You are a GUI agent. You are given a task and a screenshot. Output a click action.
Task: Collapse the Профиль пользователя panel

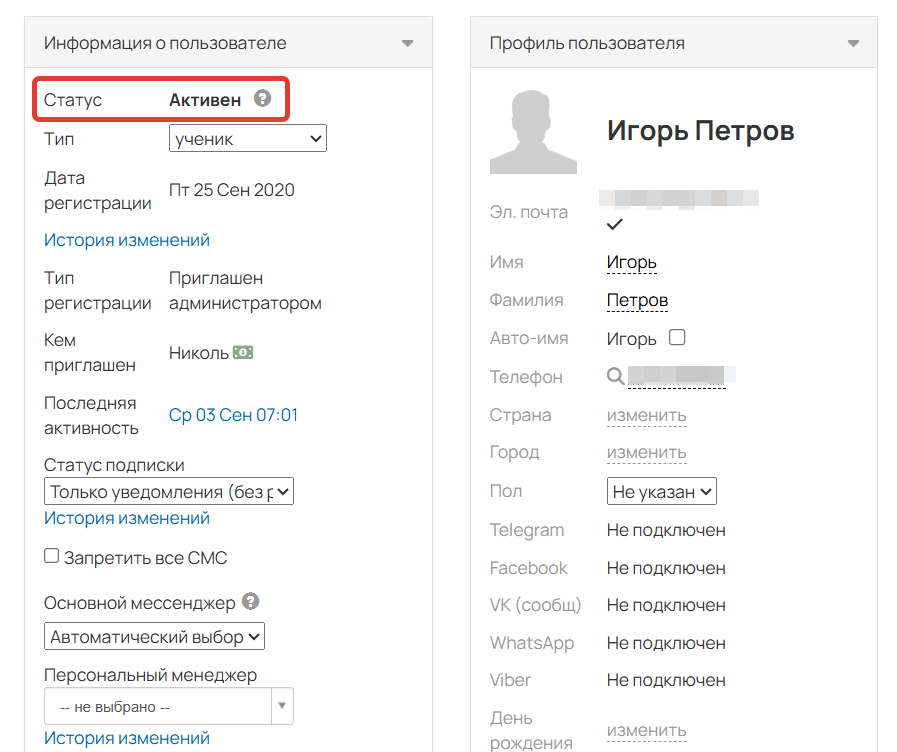pyautogui.click(x=853, y=43)
